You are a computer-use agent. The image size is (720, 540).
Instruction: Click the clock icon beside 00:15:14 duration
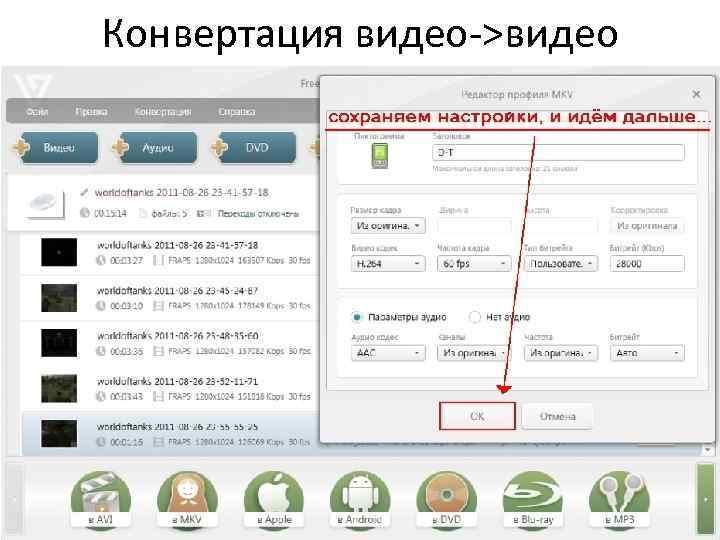(x=84, y=213)
